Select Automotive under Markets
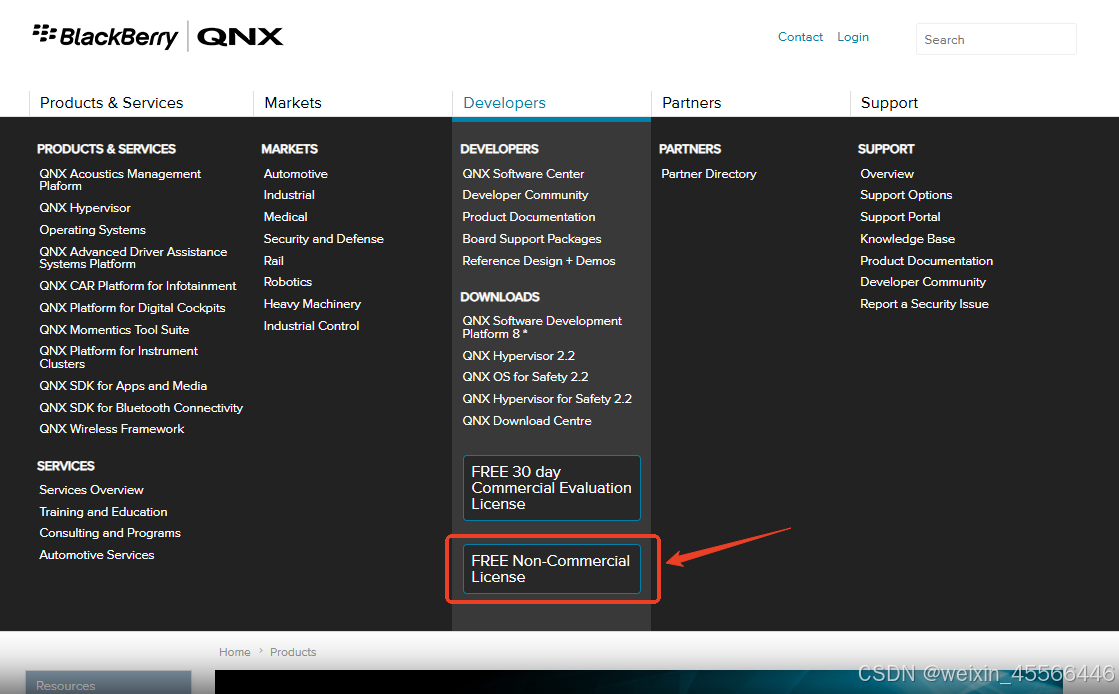1119x694 pixels. pos(295,174)
